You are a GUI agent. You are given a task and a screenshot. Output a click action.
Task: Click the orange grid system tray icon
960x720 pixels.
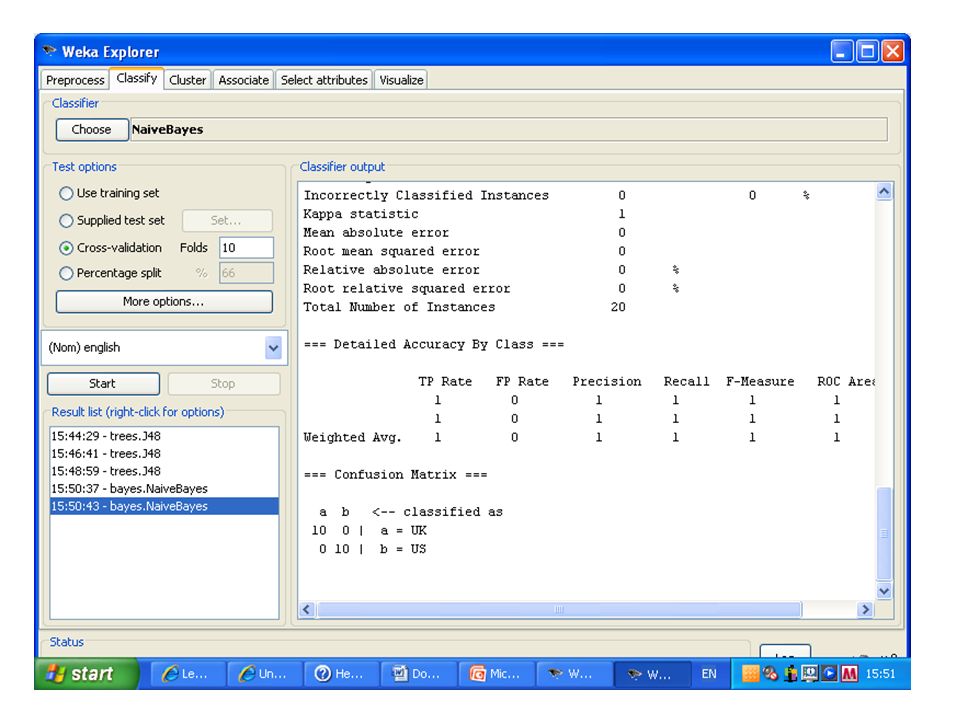coord(750,673)
